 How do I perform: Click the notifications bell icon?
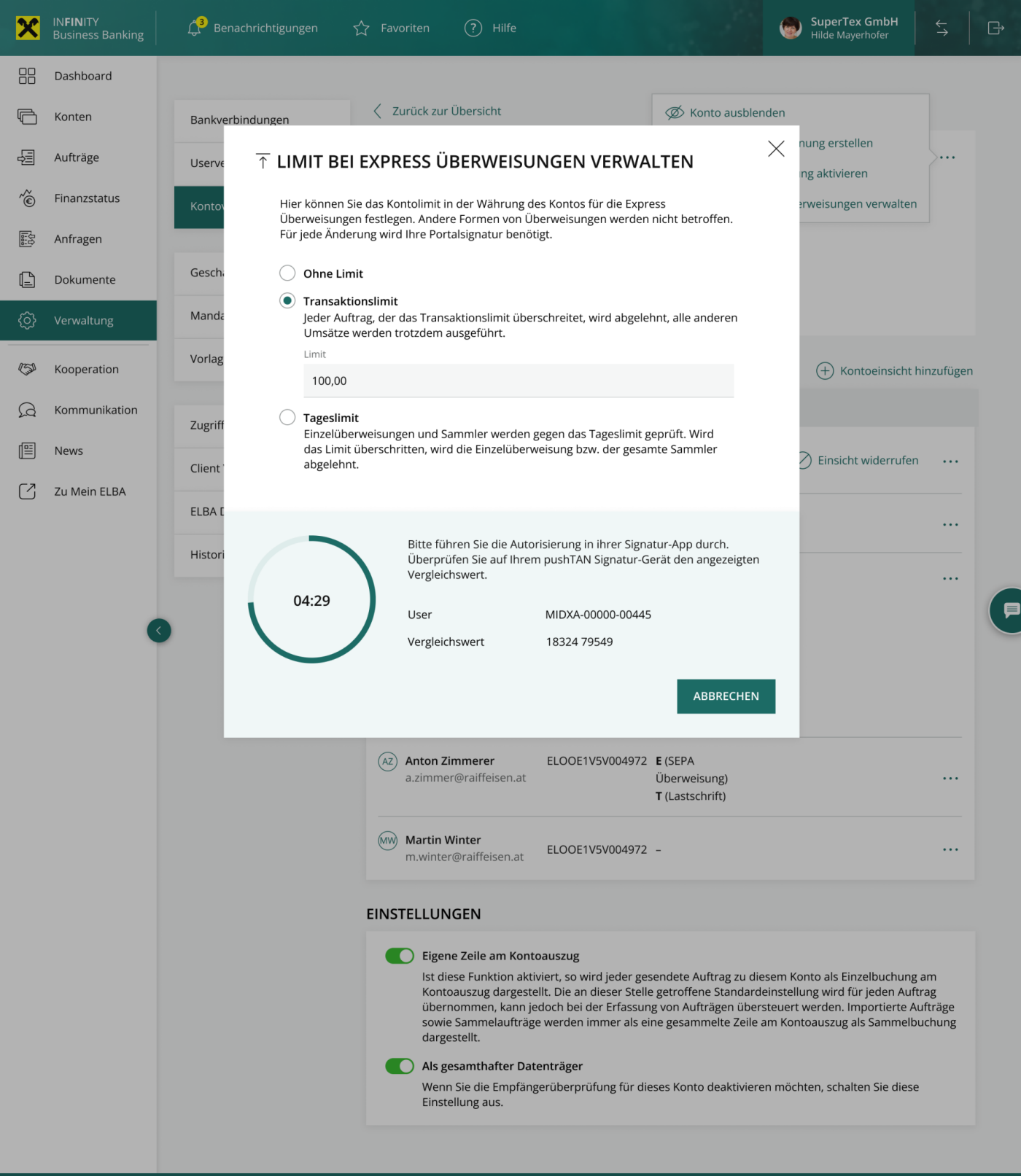[194, 28]
